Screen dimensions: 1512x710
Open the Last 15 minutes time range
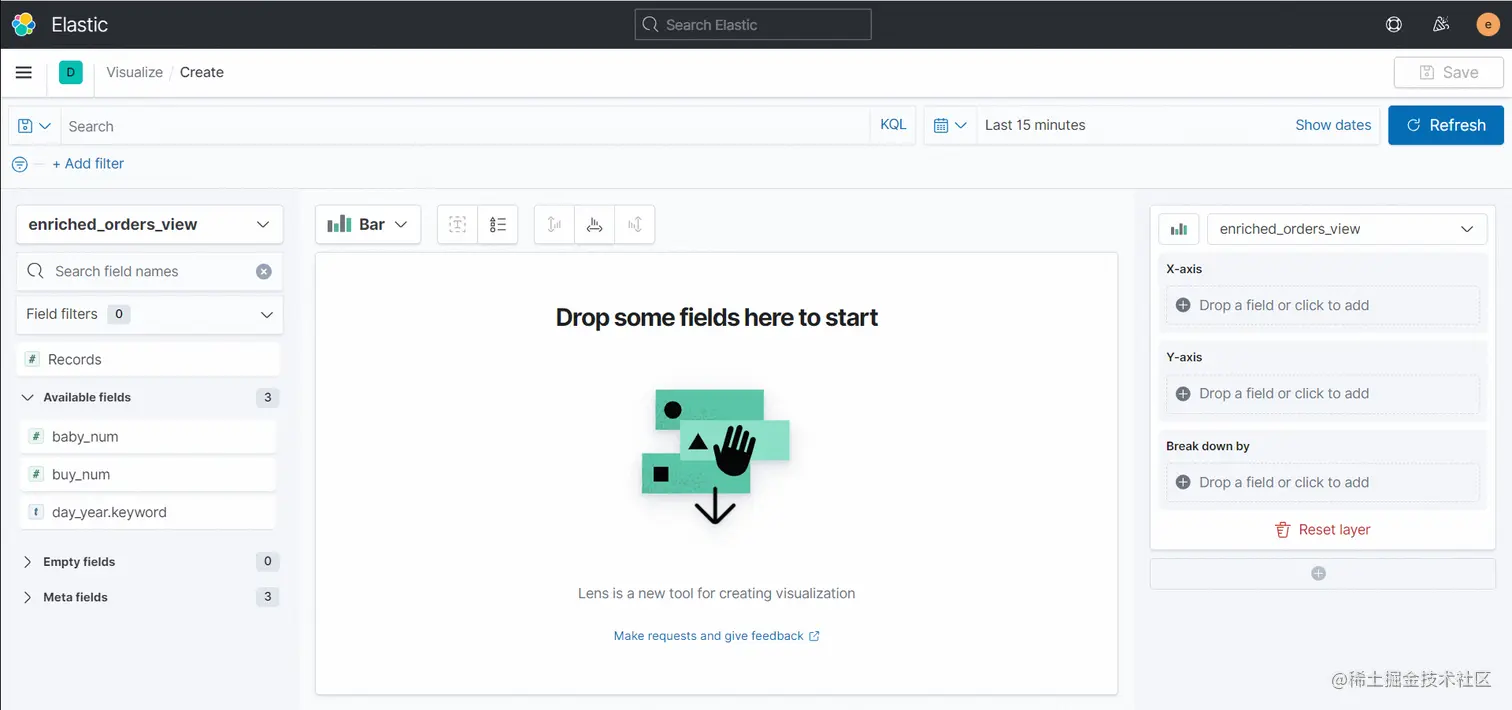1035,125
